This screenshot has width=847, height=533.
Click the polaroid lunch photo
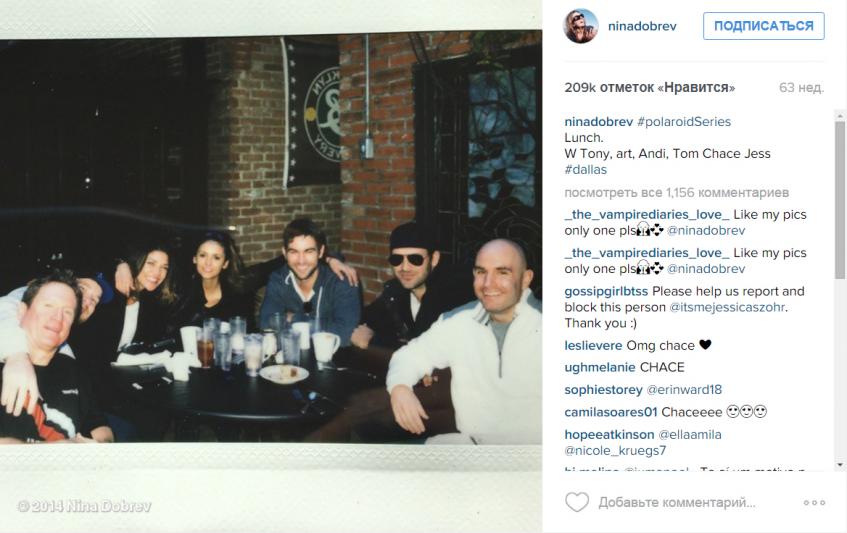(x=271, y=240)
